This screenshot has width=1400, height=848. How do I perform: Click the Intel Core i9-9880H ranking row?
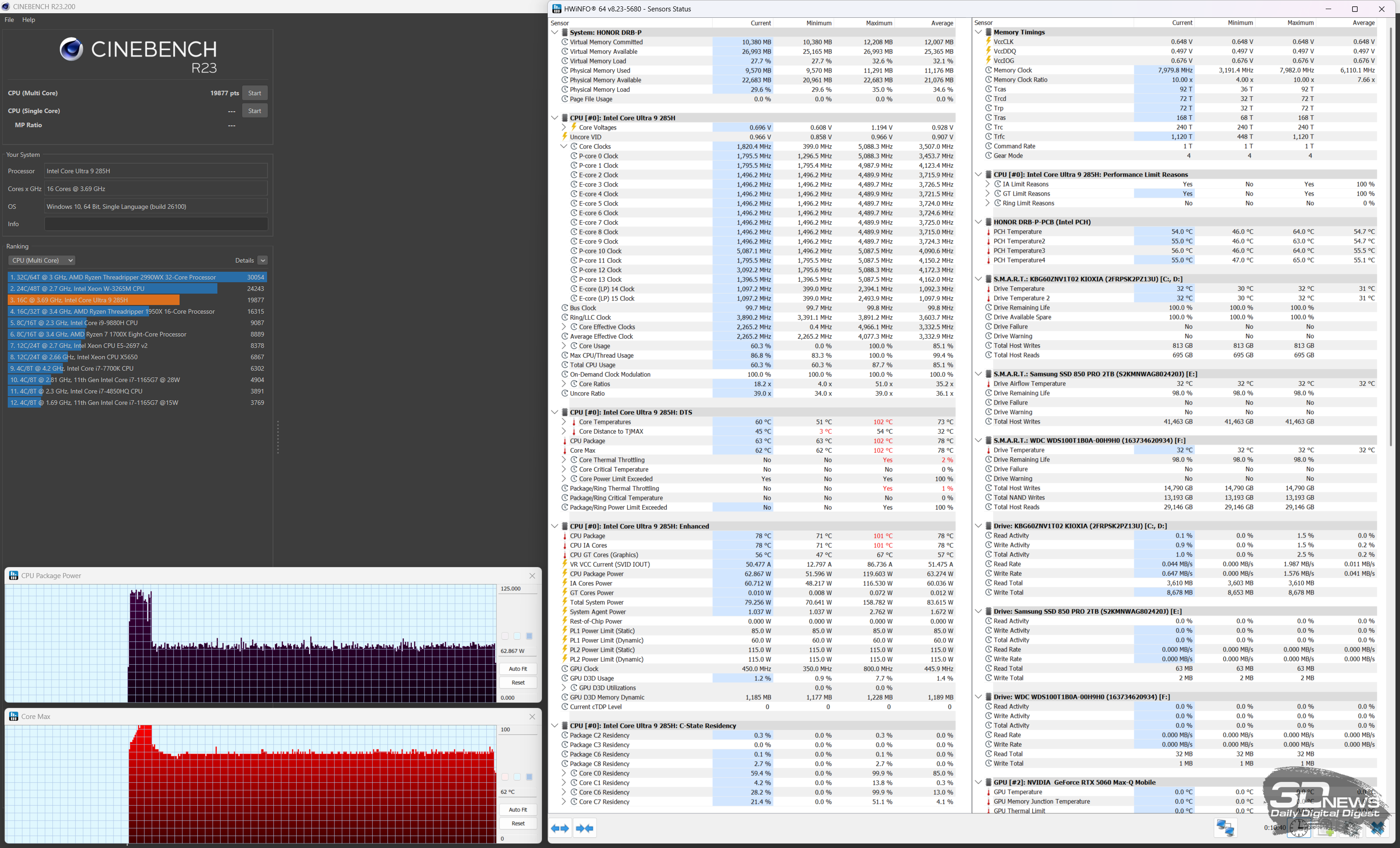pyautogui.click(x=137, y=323)
